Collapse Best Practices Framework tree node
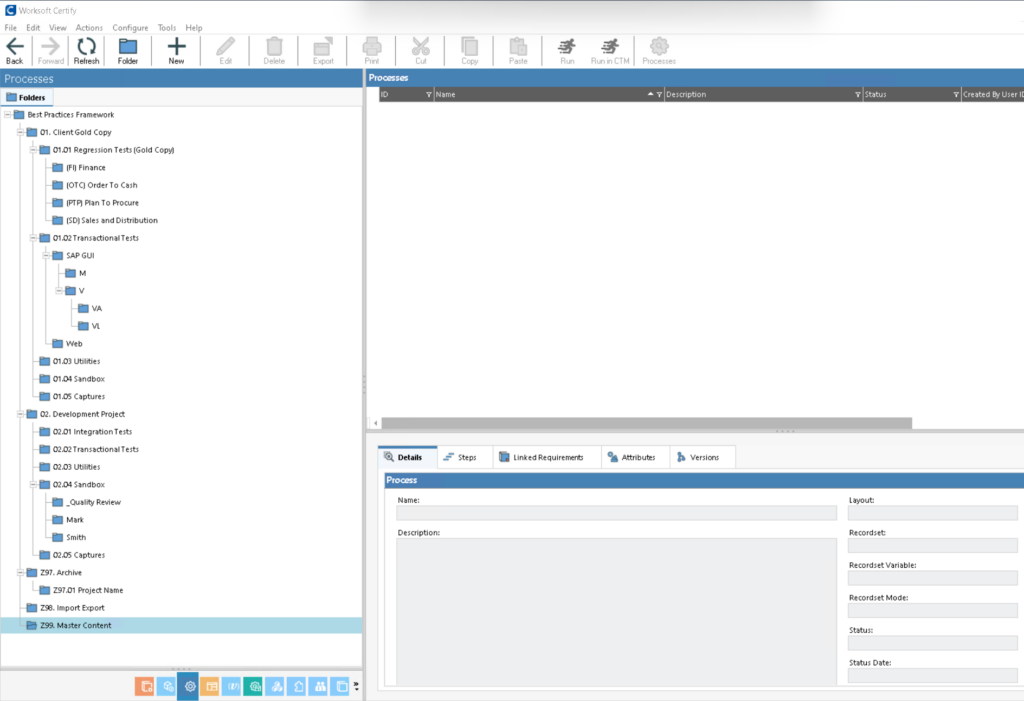Image resolution: width=1024 pixels, height=701 pixels. [x=7, y=114]
